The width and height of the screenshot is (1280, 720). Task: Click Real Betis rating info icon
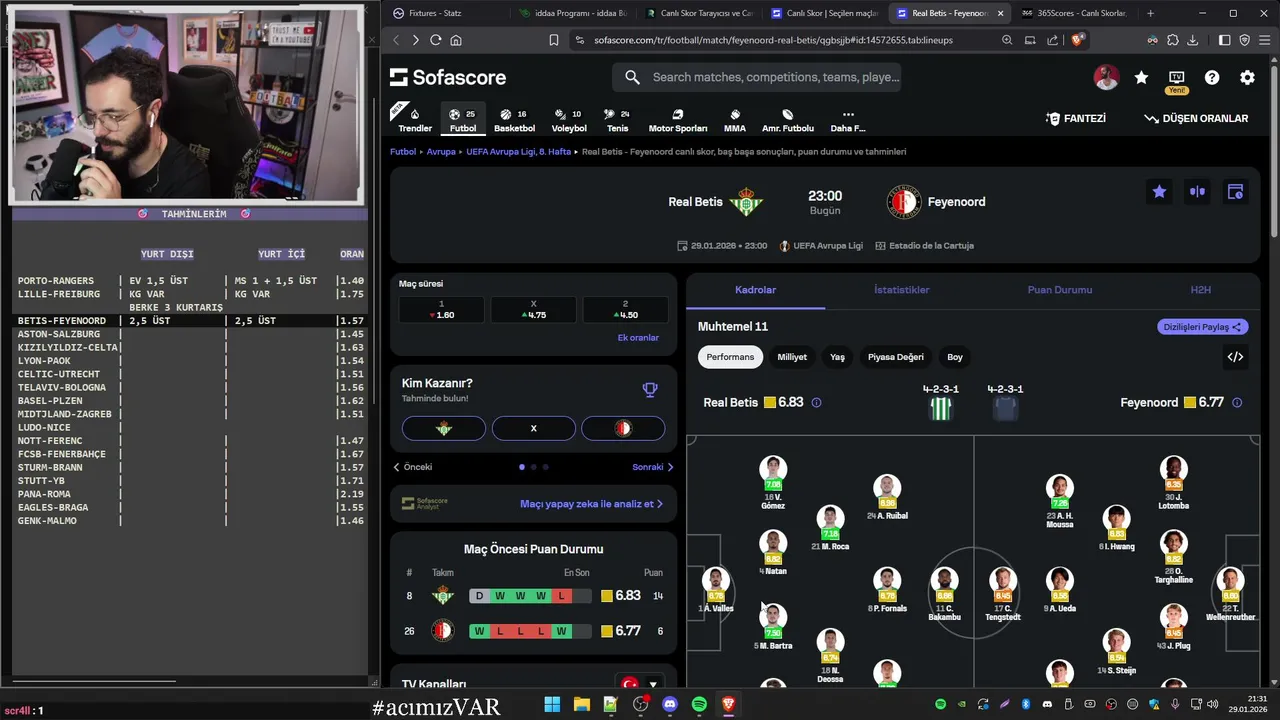point(816,403)
